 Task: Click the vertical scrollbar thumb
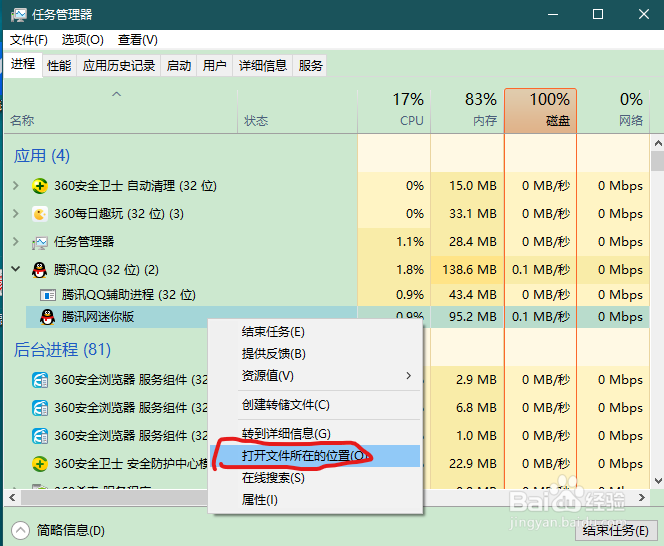(658, 161)
